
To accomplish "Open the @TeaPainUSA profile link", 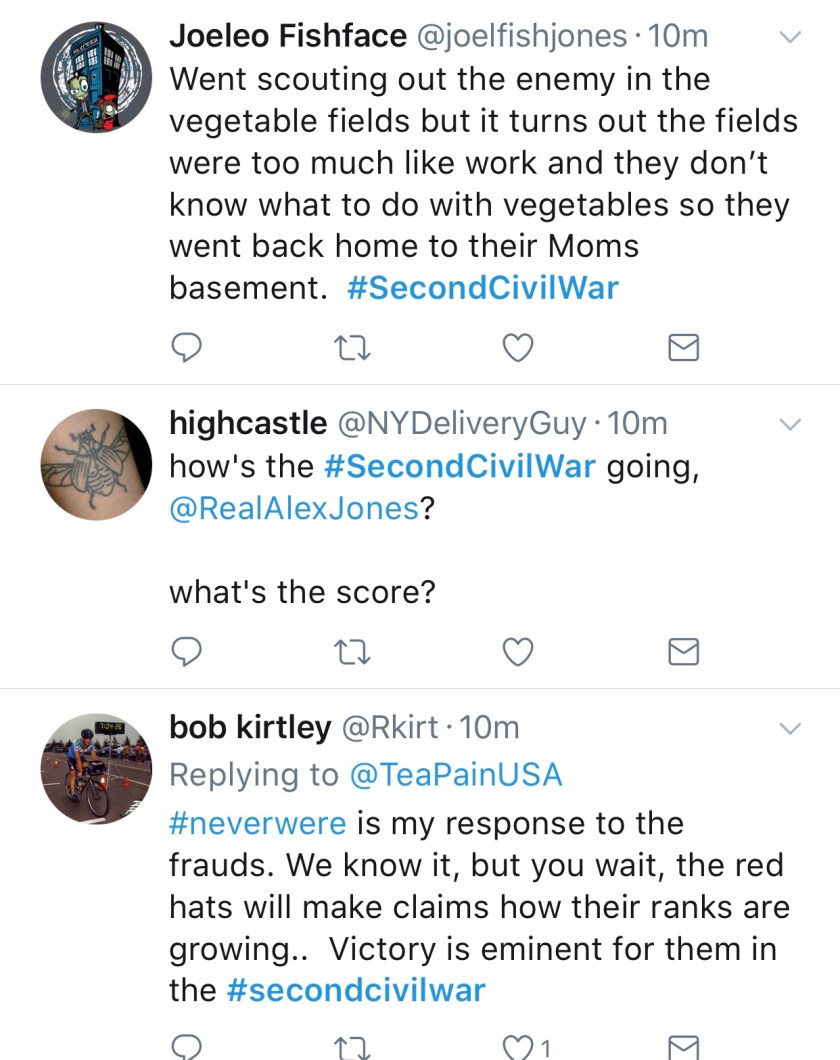I will pyautogui.click(x=455, y=774).
